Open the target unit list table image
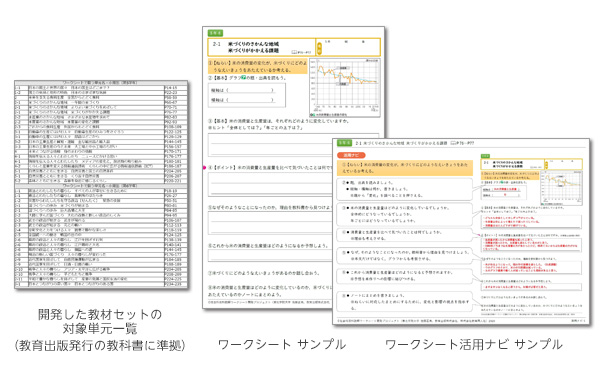The height and width of the screenshot is (371, 600). pos(101,184)
